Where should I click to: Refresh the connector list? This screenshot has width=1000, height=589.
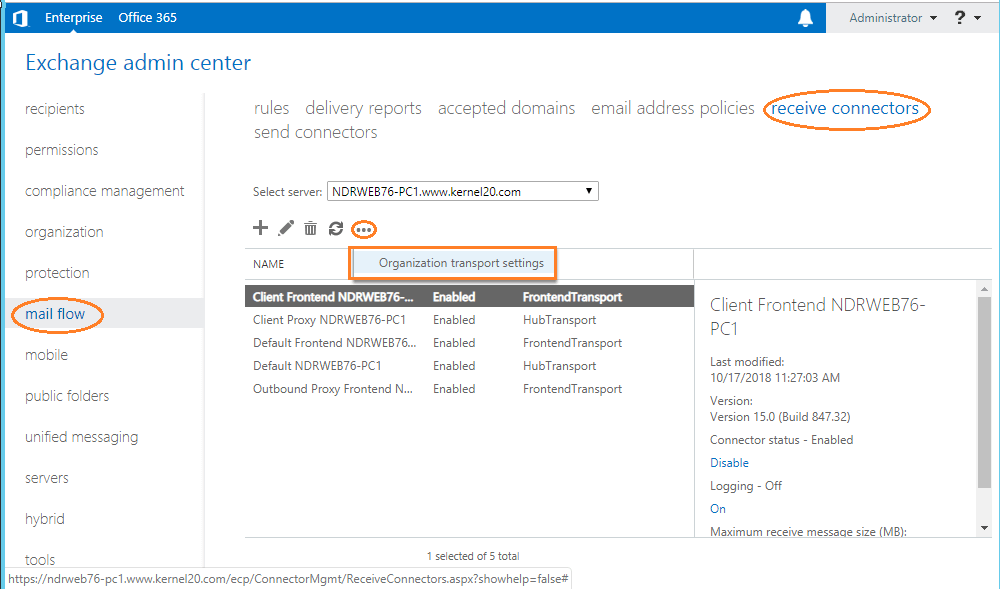click(335, 228)
